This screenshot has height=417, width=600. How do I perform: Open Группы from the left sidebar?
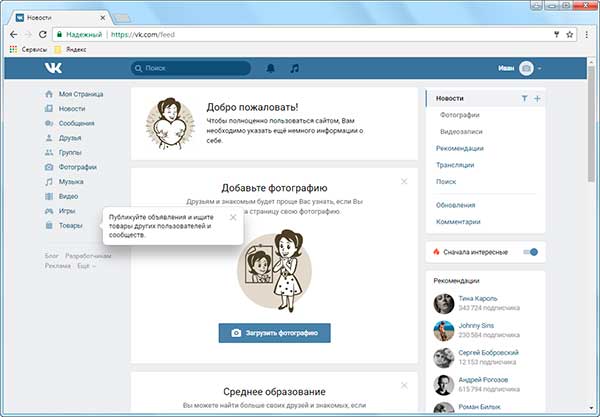coord(71,153)
